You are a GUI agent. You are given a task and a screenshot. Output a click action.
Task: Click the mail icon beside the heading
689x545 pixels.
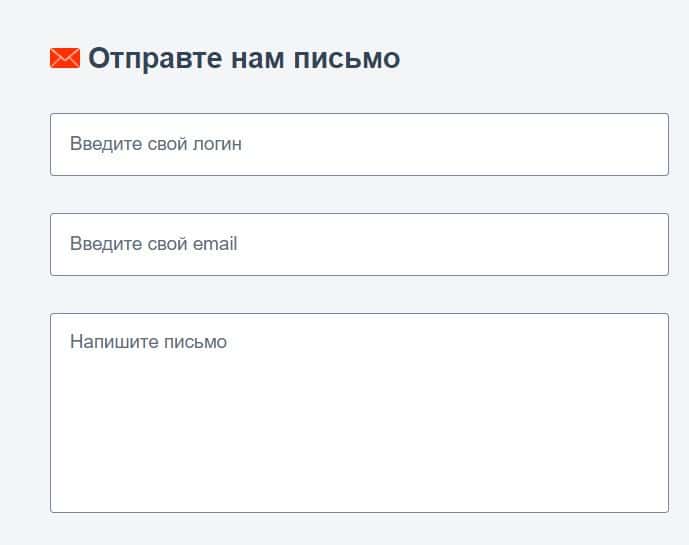(x=64, y=59)
